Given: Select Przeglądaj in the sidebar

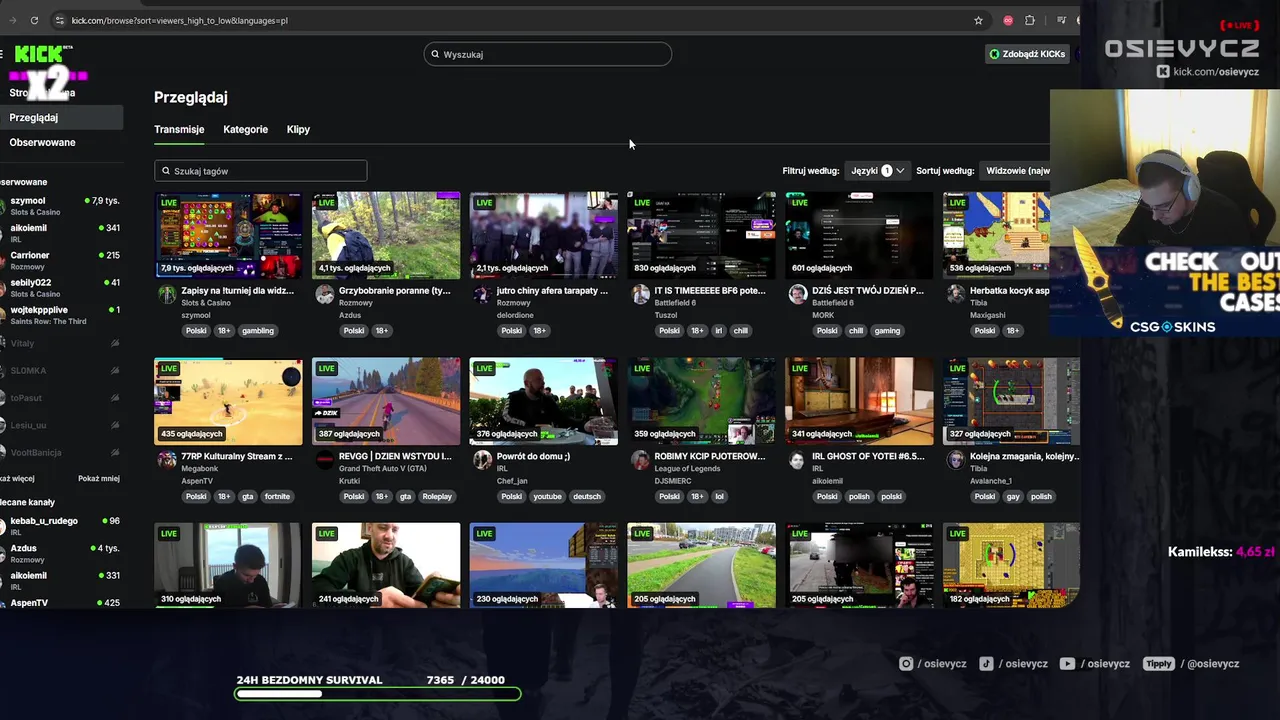Looking at the screenshot, I should click(x=61, y=117).
